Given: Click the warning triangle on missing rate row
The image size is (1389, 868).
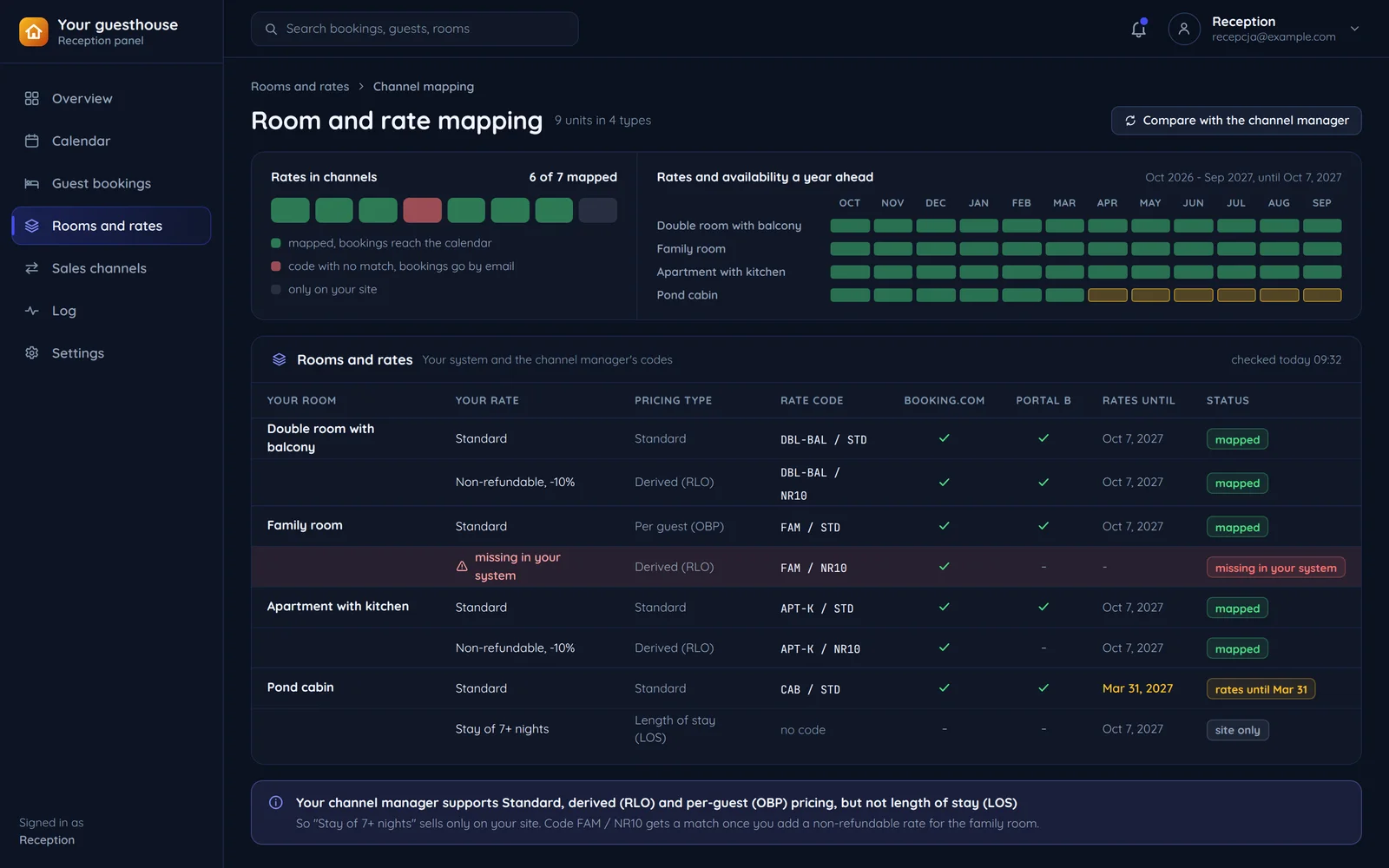Looking at the screenshot, I should pyautogui.click(x=462, y=567).
